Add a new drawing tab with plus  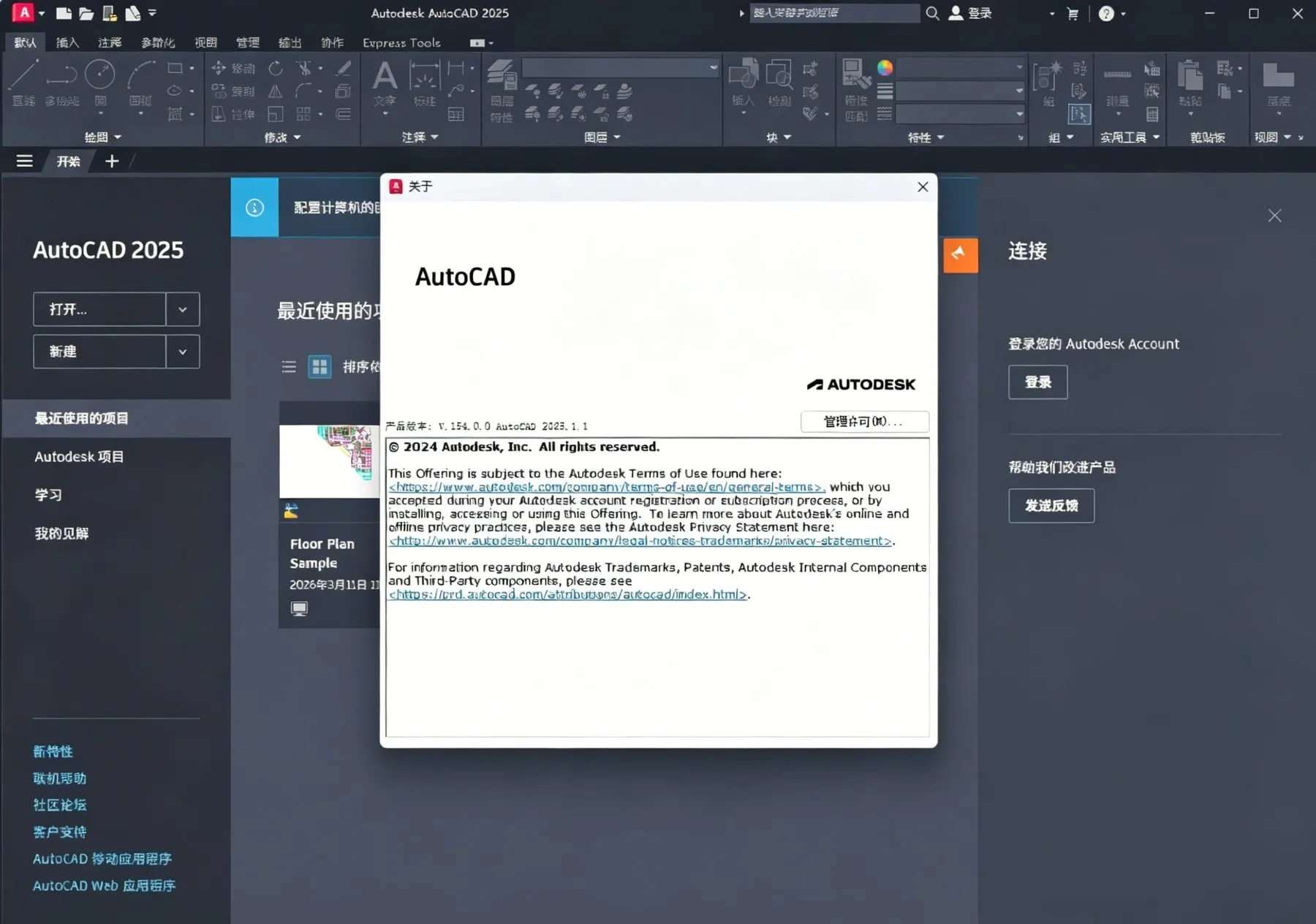[x=112, y=161]
